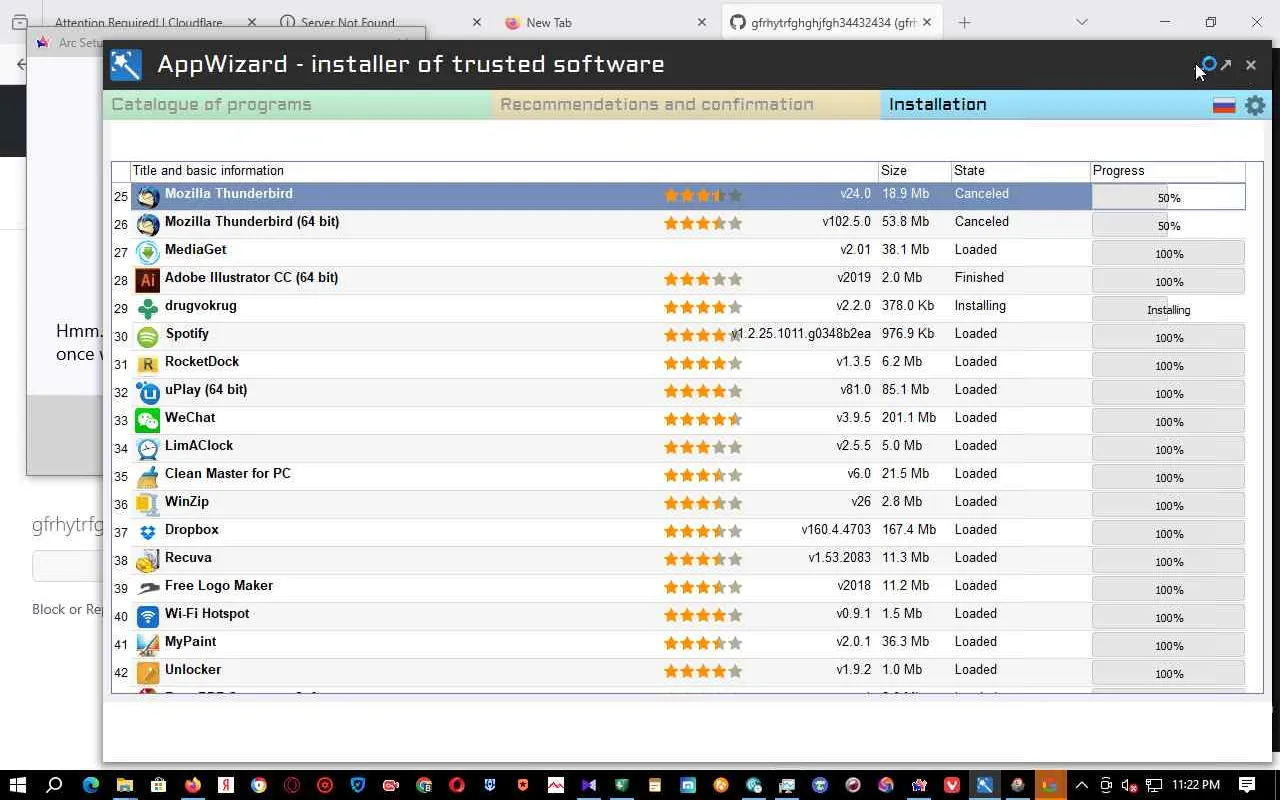Close the Cloudflare browser tab
This screenshot has height=800, width=1280.
(x=251, y=22)
